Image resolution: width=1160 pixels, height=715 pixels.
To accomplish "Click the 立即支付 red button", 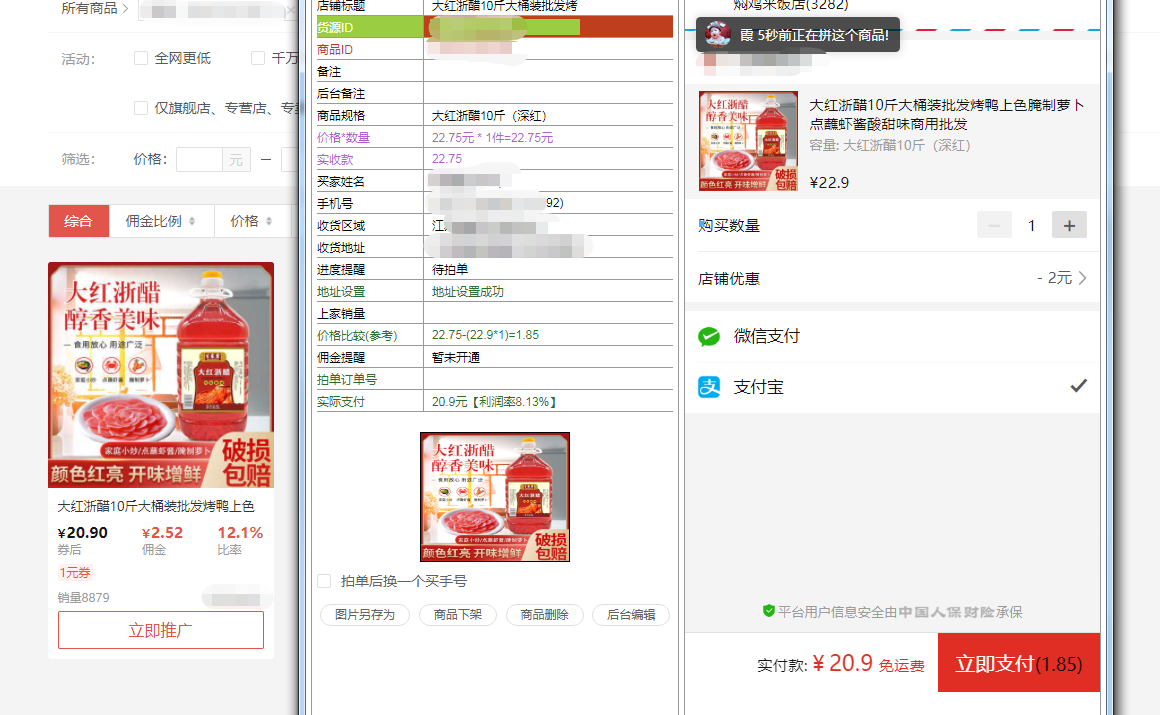I will [1019, 663].
